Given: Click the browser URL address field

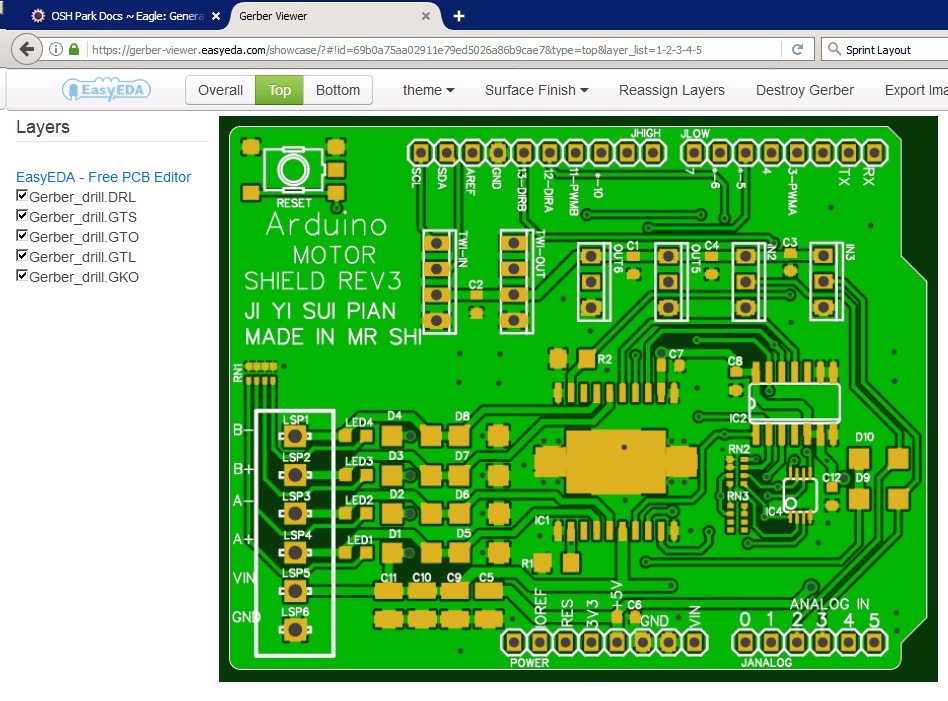Looking at the screenshot, I should click(432, 50).
